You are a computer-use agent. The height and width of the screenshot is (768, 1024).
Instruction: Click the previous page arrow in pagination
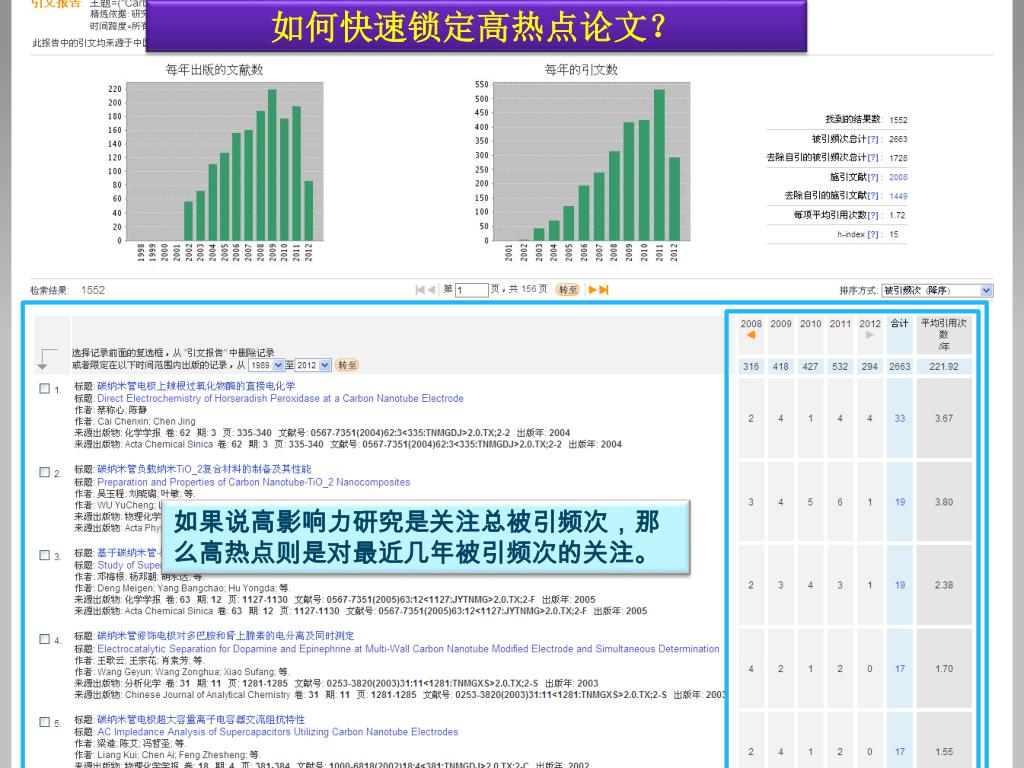[x=431, y=290]
